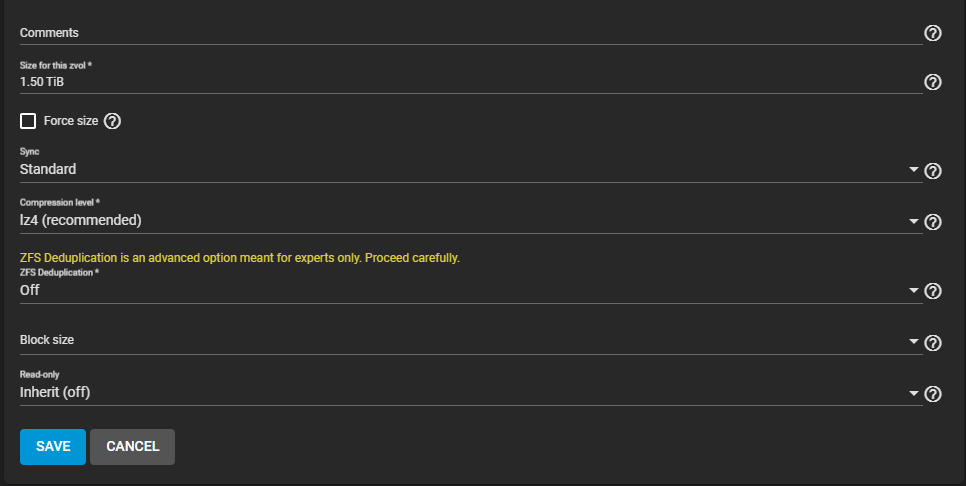Image resolution: width=966 pixels, height=486 pixels.
Task: Open ZFS Deduplication help icon
Action: click(x=933, y=291)
